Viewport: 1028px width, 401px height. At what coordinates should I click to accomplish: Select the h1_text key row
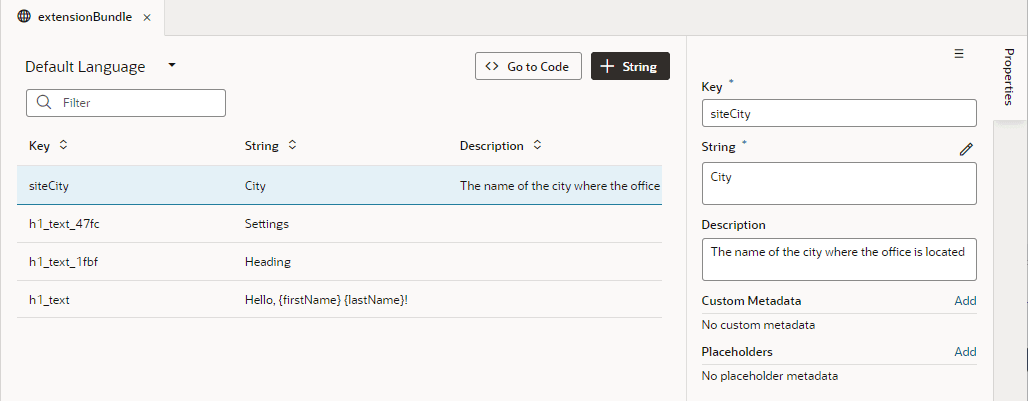click(x=339, y=299)
